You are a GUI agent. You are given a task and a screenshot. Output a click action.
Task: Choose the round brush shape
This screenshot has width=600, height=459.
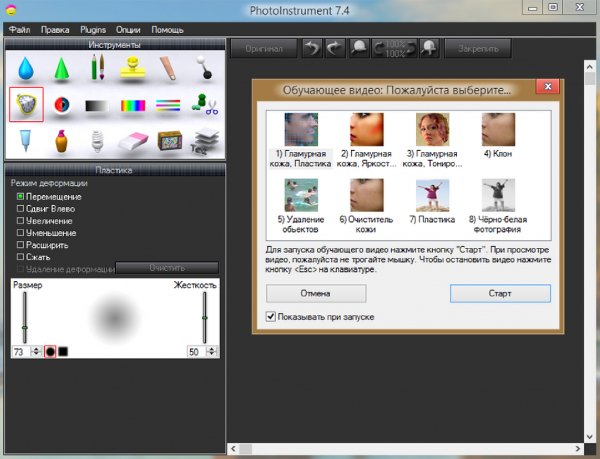50,351
